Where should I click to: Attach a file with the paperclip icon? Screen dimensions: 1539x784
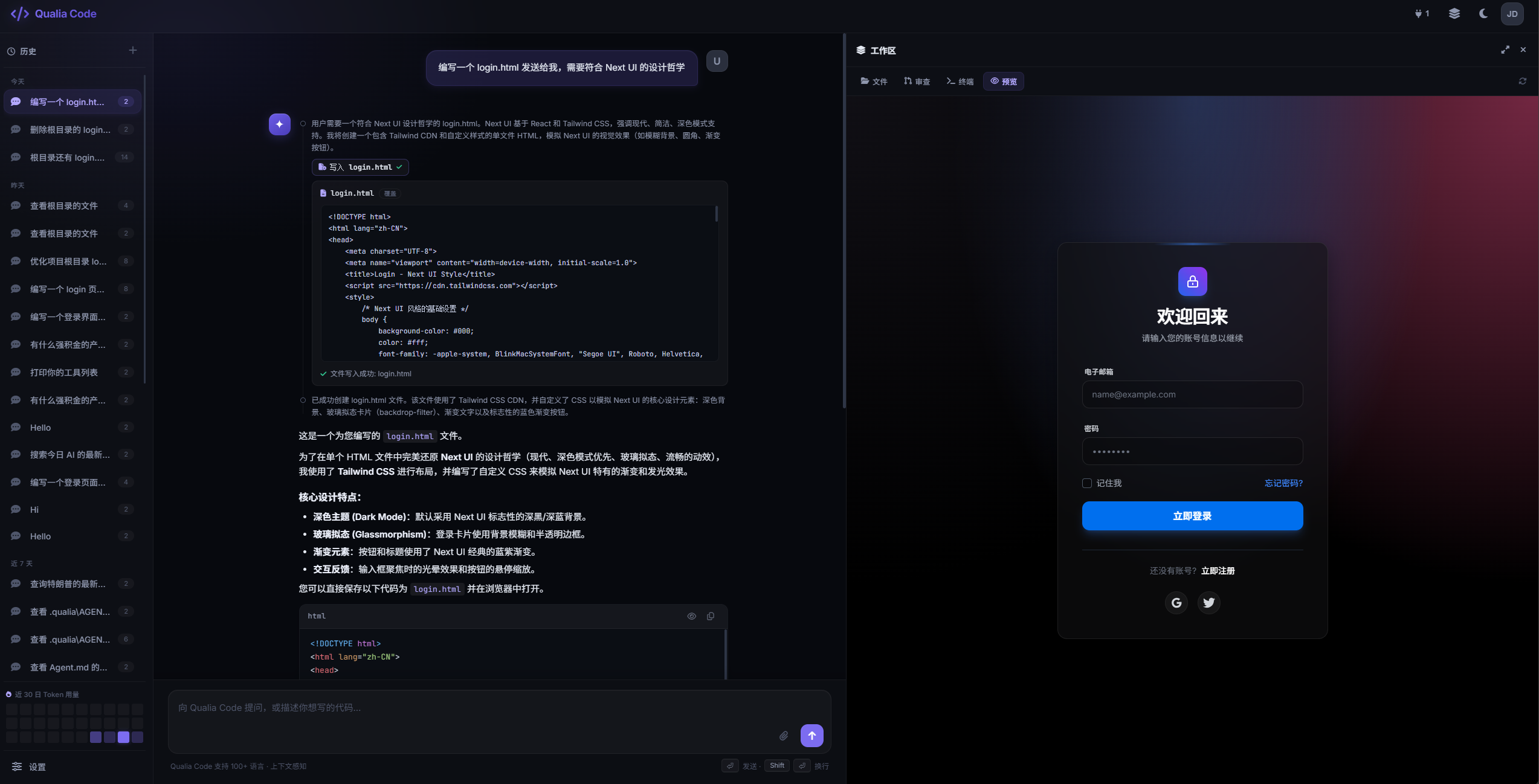tap(784, 736)
